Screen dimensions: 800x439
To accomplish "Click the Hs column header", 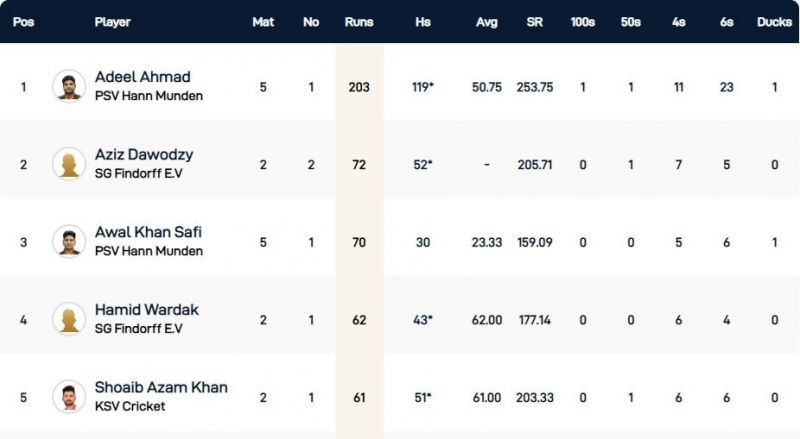I will [423, 22].
